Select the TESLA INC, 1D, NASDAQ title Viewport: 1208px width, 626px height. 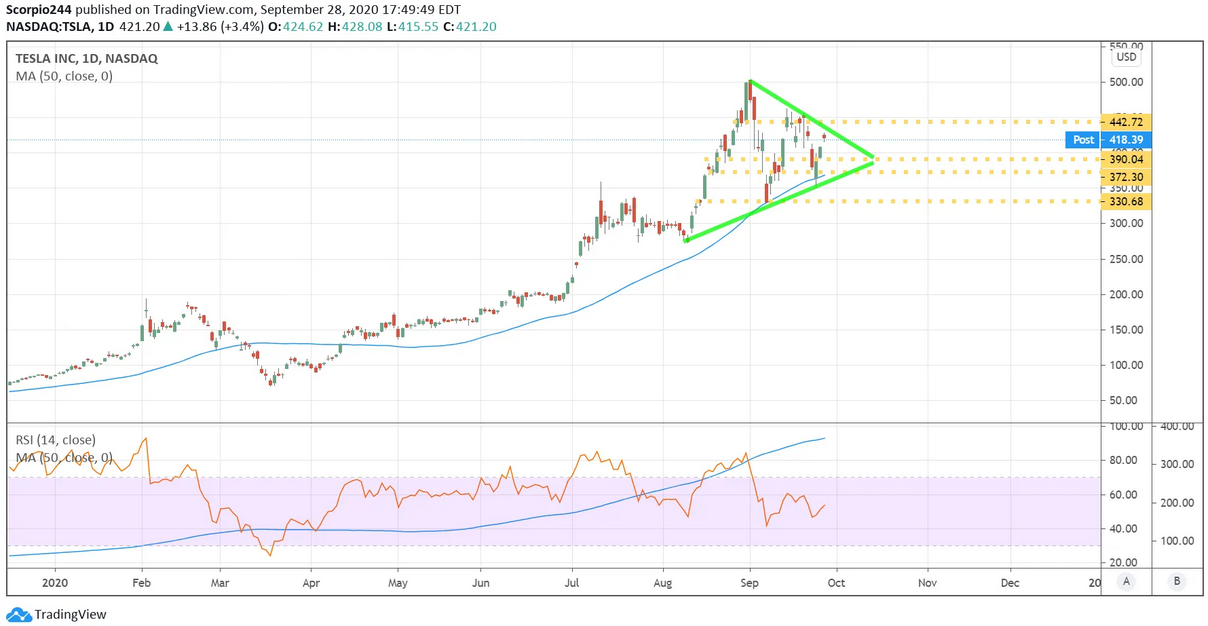coord(86,59)
